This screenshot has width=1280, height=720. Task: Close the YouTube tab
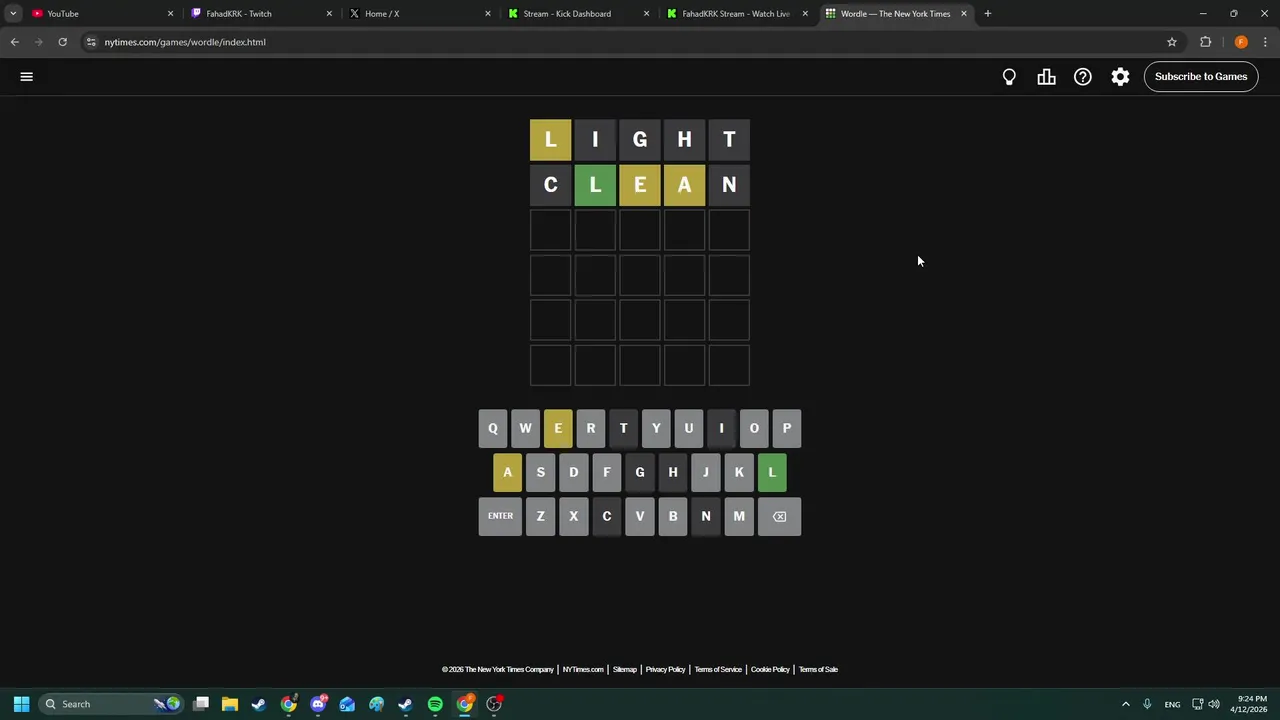(170, 14)
